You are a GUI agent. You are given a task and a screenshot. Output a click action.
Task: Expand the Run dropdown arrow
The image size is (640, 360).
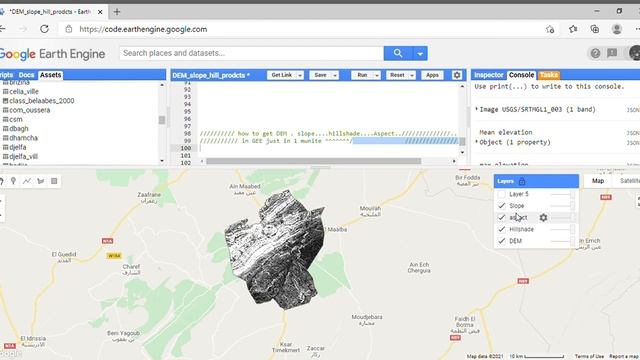[x=377, y=75]
